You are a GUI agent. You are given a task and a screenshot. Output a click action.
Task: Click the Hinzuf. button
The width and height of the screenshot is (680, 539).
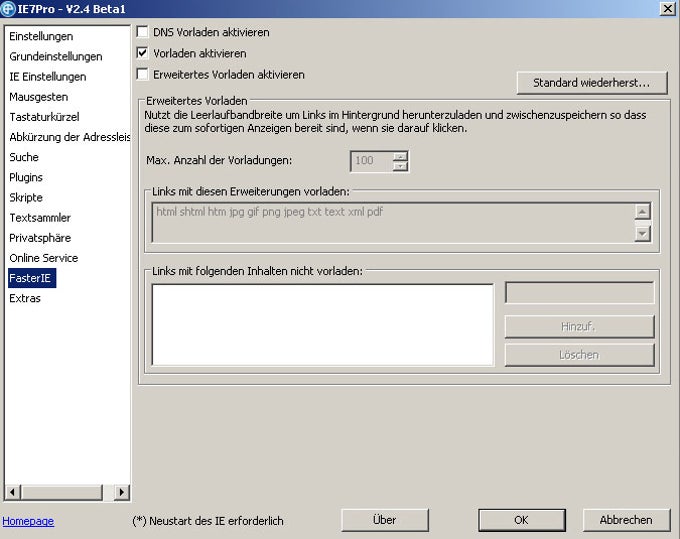click(579, 327)
